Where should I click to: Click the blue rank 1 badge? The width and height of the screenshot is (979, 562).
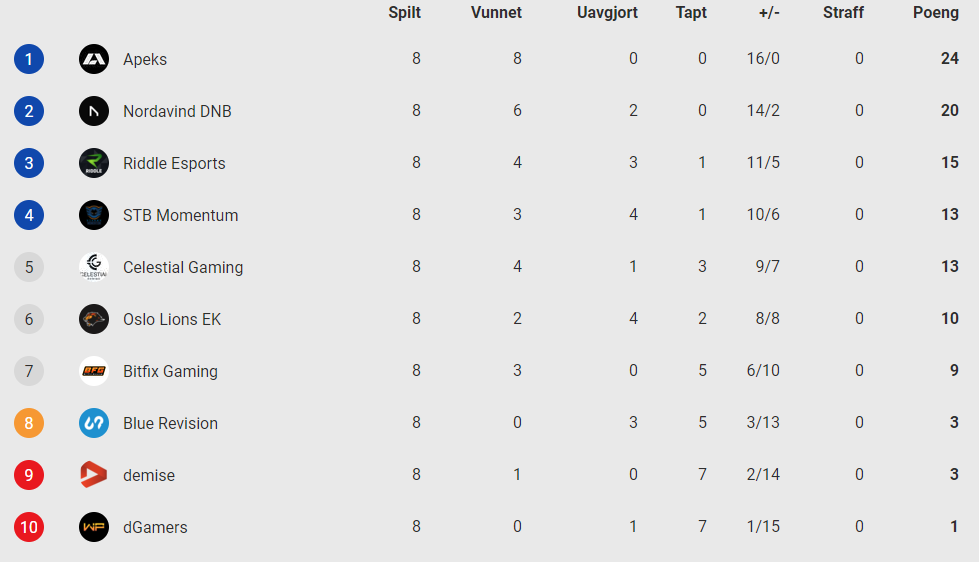29,59
